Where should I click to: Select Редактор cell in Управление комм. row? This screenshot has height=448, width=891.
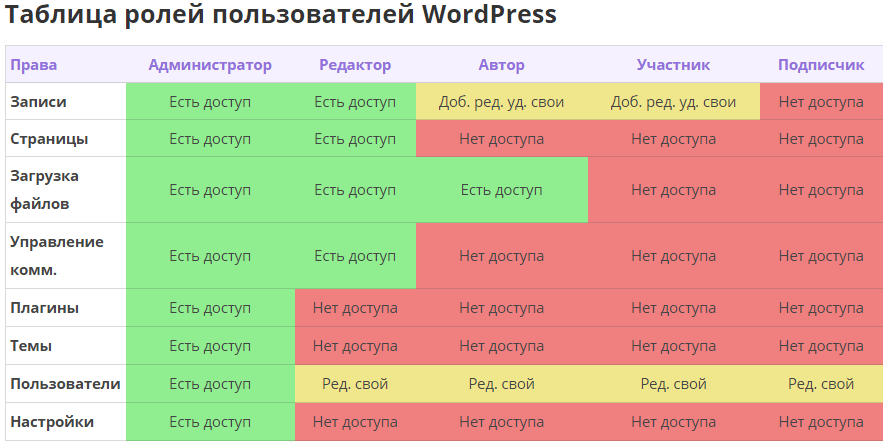[355, 256]
